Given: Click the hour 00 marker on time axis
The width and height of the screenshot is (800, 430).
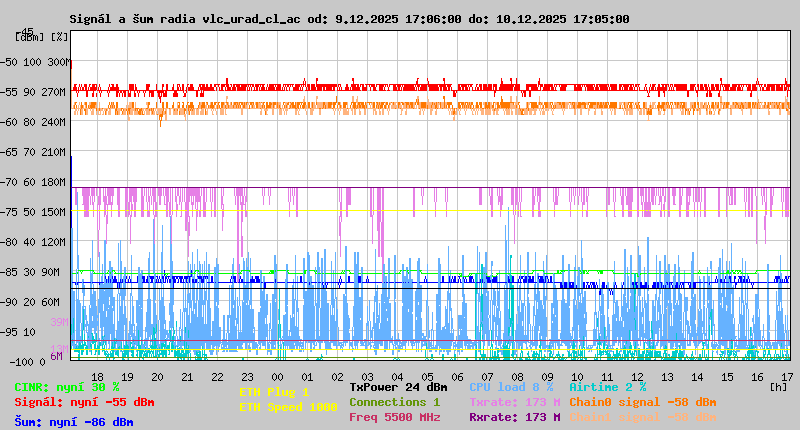Looking at the screenshot, I should coord(278,376).
